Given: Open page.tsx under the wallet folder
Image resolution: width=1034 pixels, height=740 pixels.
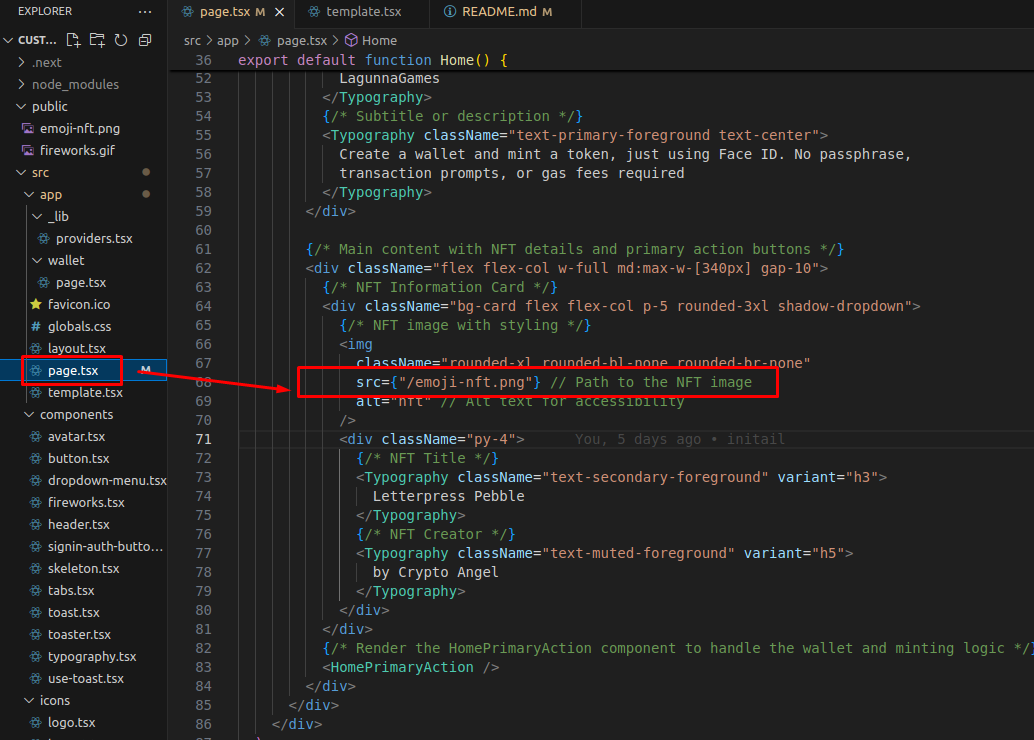Looking at the screenshot, I should pos(83,282).
